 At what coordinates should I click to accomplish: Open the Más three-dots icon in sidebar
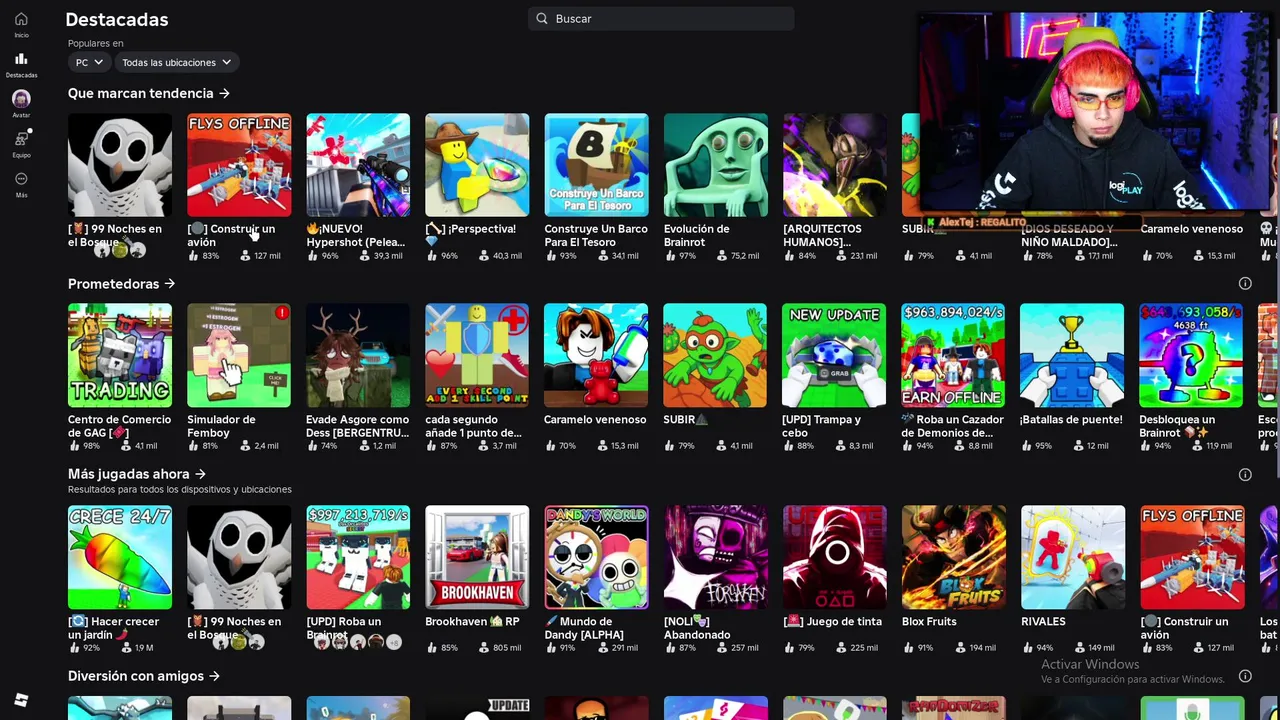pyautogui.click(x=21, y=179)
